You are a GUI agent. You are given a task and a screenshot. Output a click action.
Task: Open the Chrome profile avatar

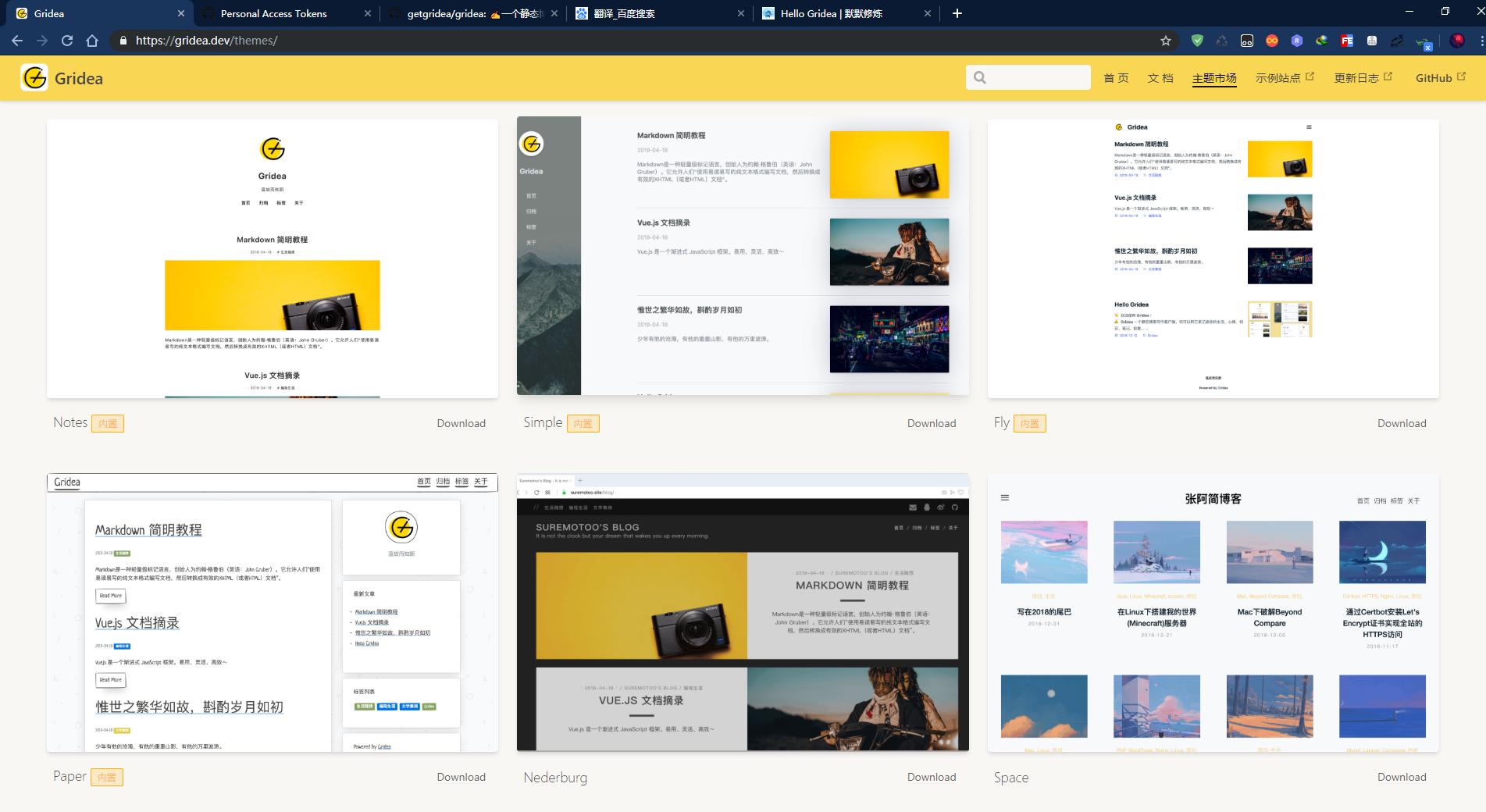[x=1457, y=41]
